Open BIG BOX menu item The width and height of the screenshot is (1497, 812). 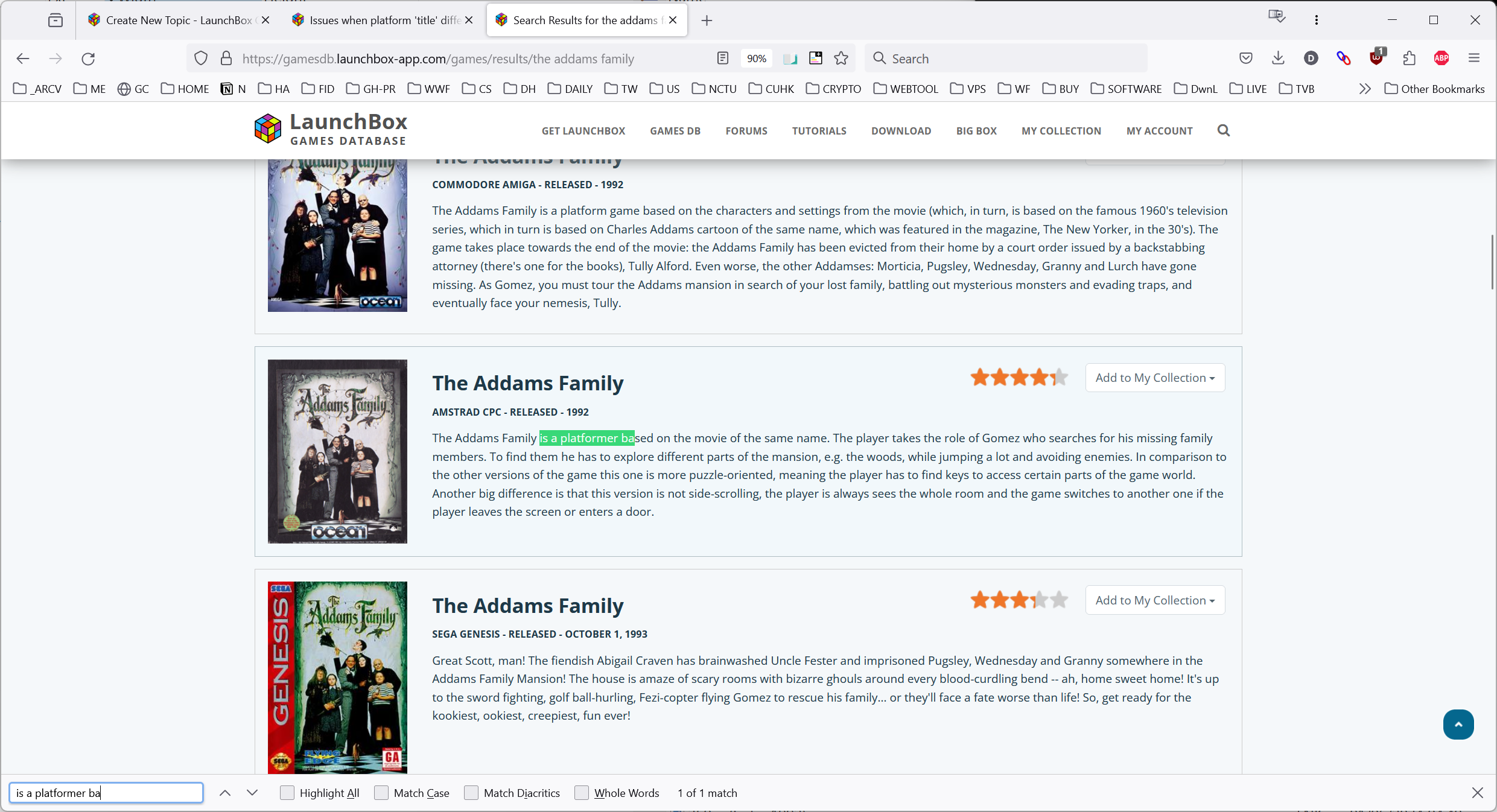pyautogui.click(x=976, y=131)
